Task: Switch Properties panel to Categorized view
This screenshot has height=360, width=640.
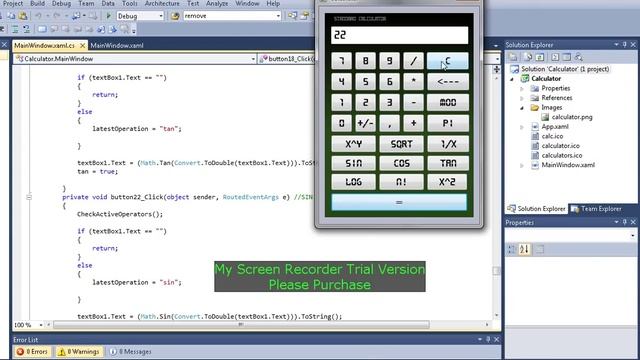Action: (511, 249)
